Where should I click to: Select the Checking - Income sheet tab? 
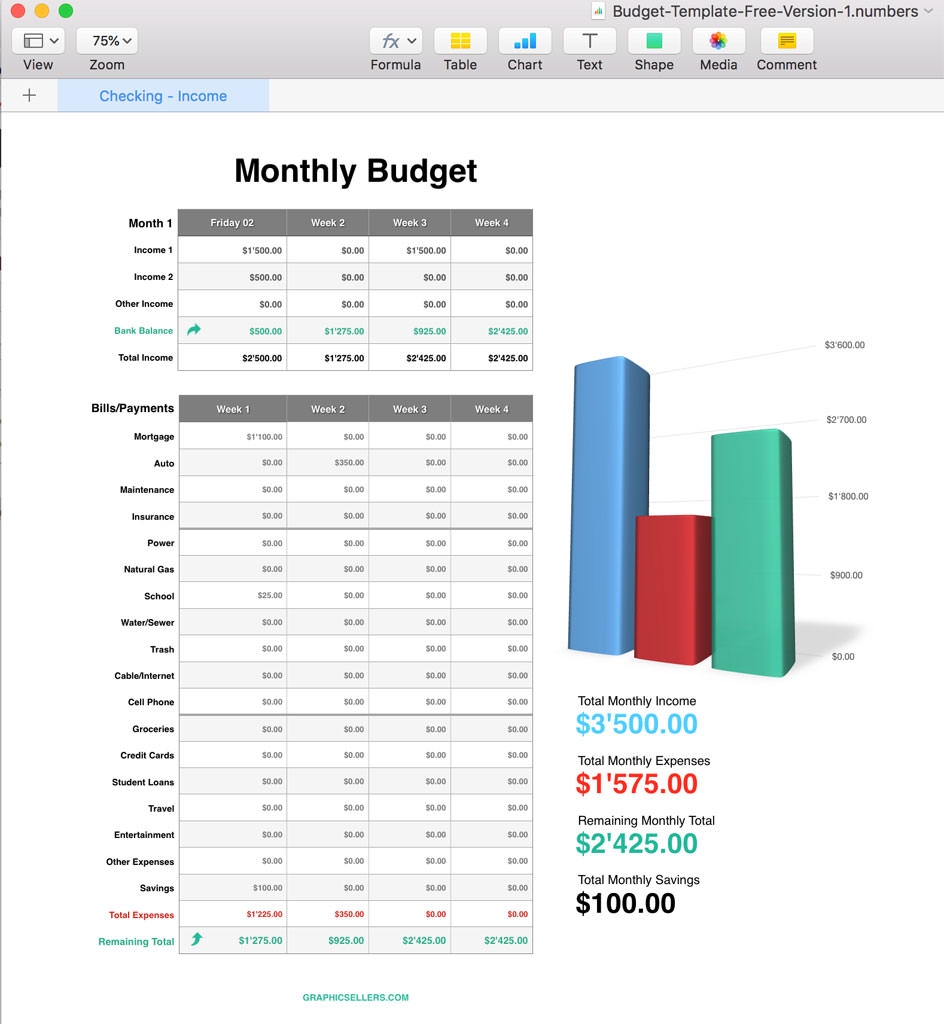coord(163,95)
